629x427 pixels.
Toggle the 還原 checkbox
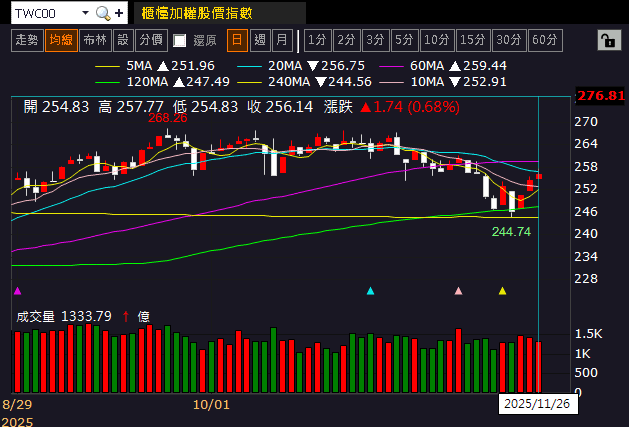pyautogui.click(x=180, y=41)
